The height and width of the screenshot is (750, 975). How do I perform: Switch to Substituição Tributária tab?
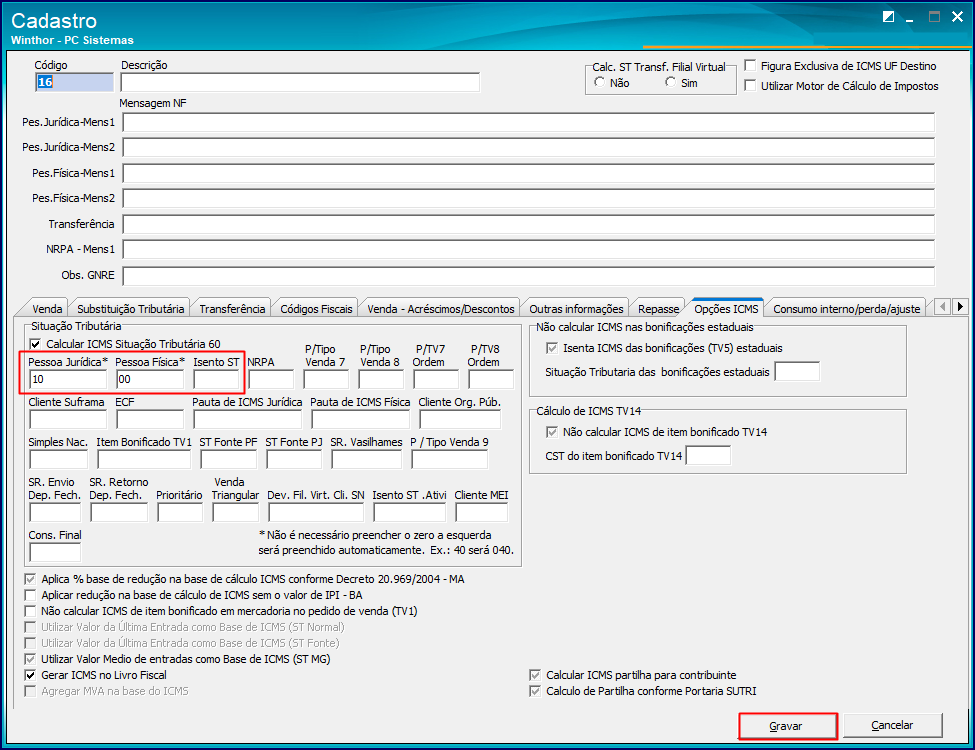tap(131, 308)
